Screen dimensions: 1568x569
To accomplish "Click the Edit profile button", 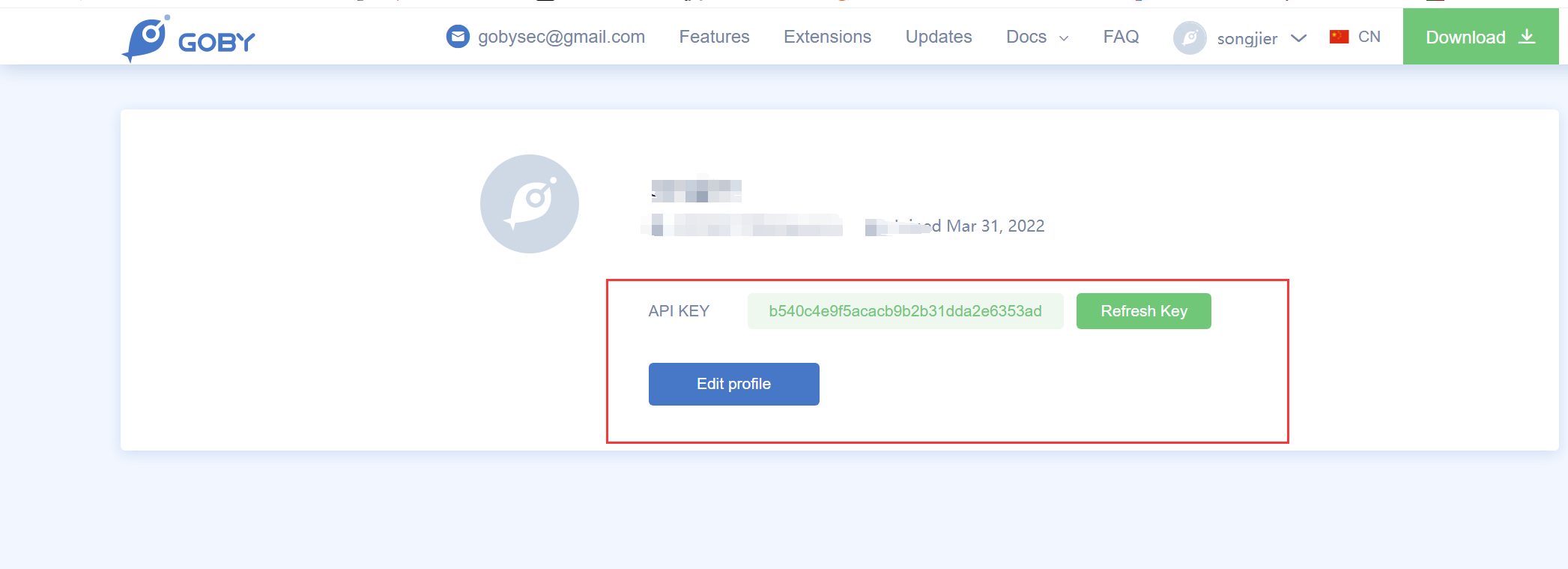I will [x=734, y=384].
